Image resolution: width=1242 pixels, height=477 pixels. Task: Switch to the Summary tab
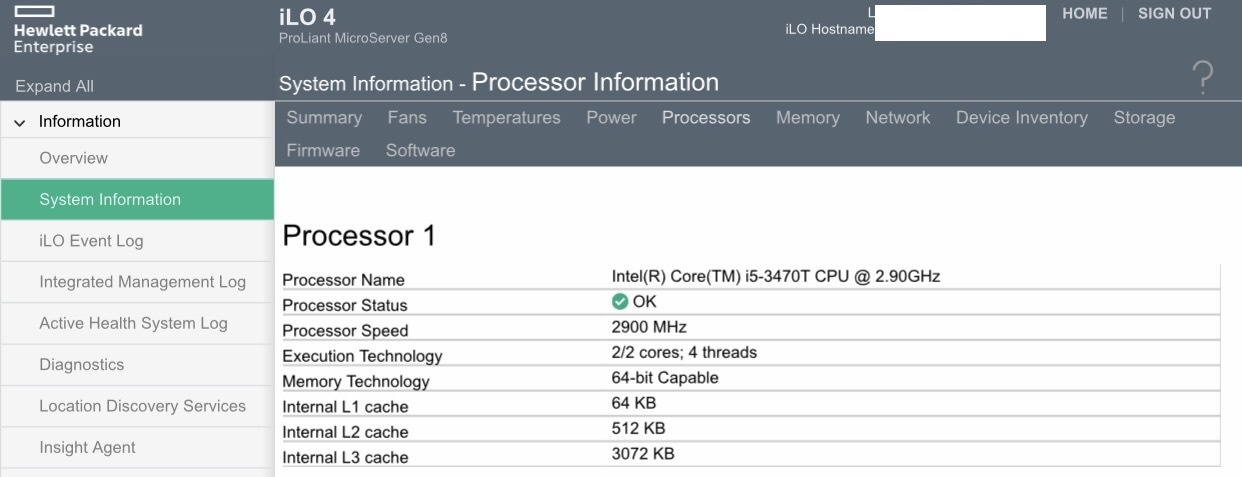click(x=324, y=118)
